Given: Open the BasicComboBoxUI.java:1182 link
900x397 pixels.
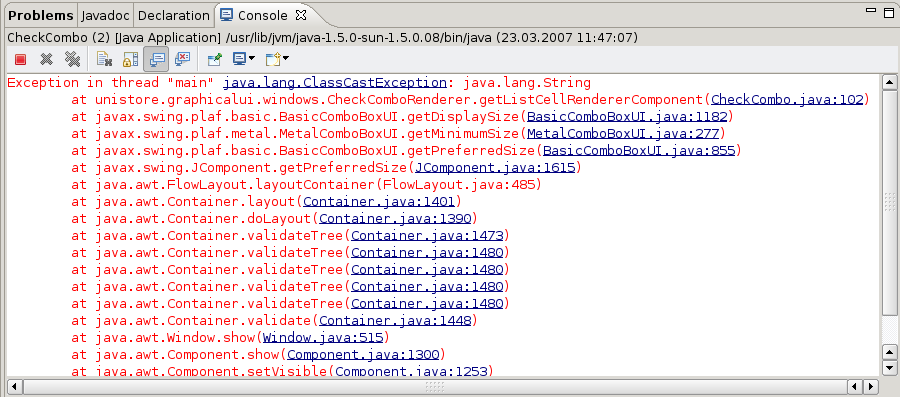Looking at the screenshot, I should pyautogui.click(x=627, y=116).
